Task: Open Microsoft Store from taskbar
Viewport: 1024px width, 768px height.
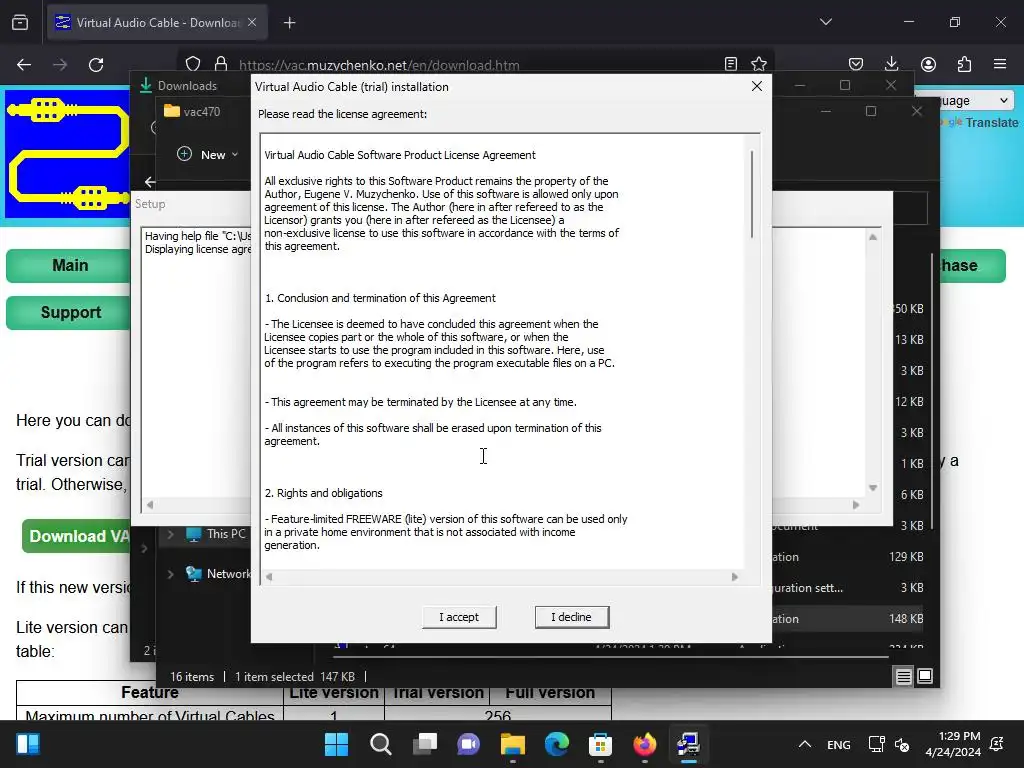Action: (600, 744)
